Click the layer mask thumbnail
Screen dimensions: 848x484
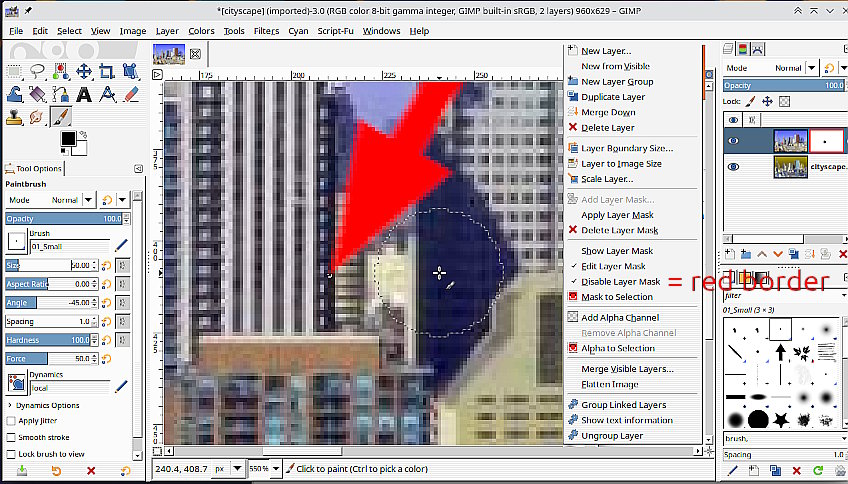(x=826, y=141)
